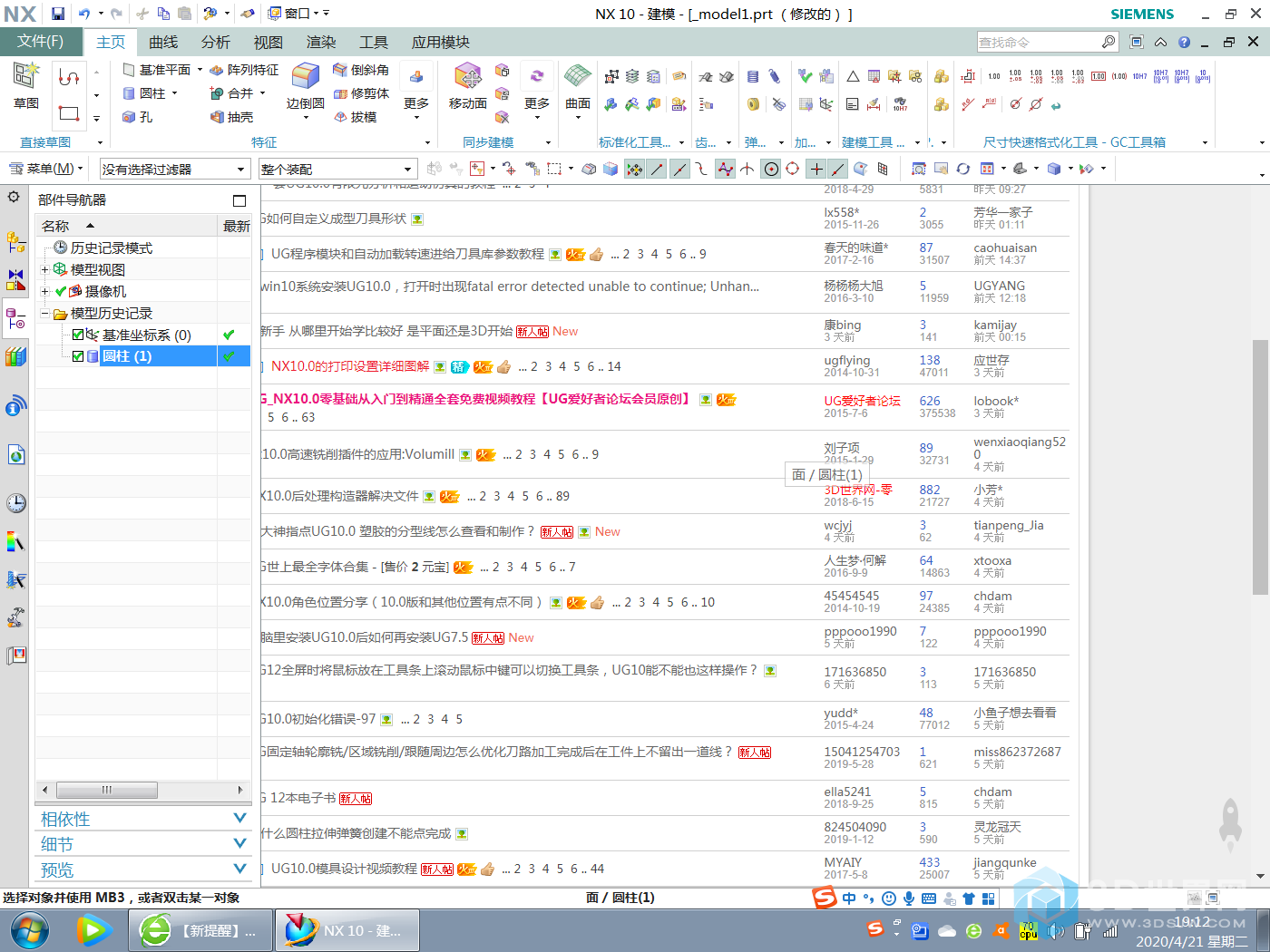Screen dimensions: 1270x952
Task: Expand the 相依性 panel
Action: tap(142, 819)
